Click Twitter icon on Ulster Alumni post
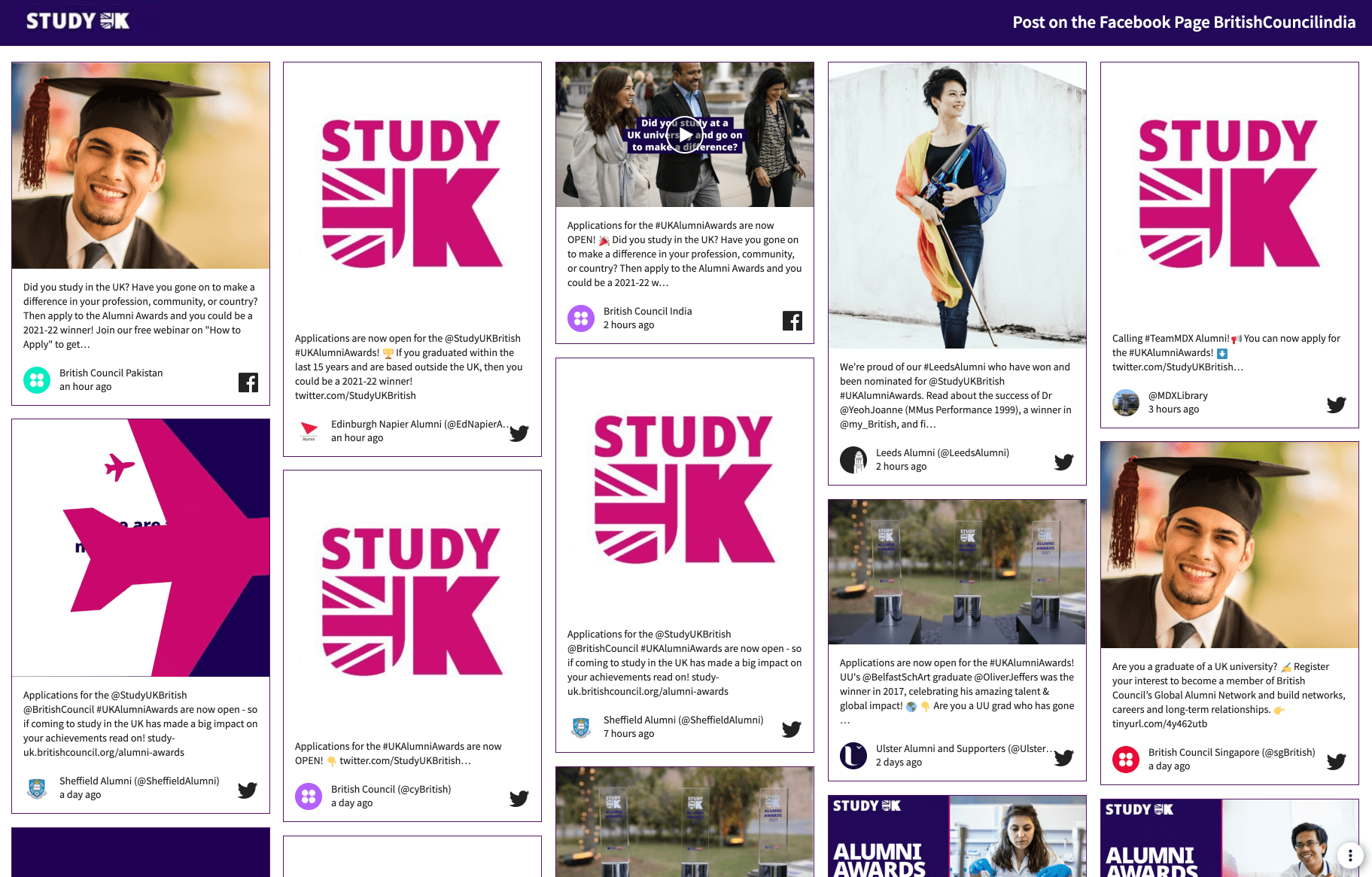The width and height of the screenshot is (1372, 877). click(x=1064, y=757)
